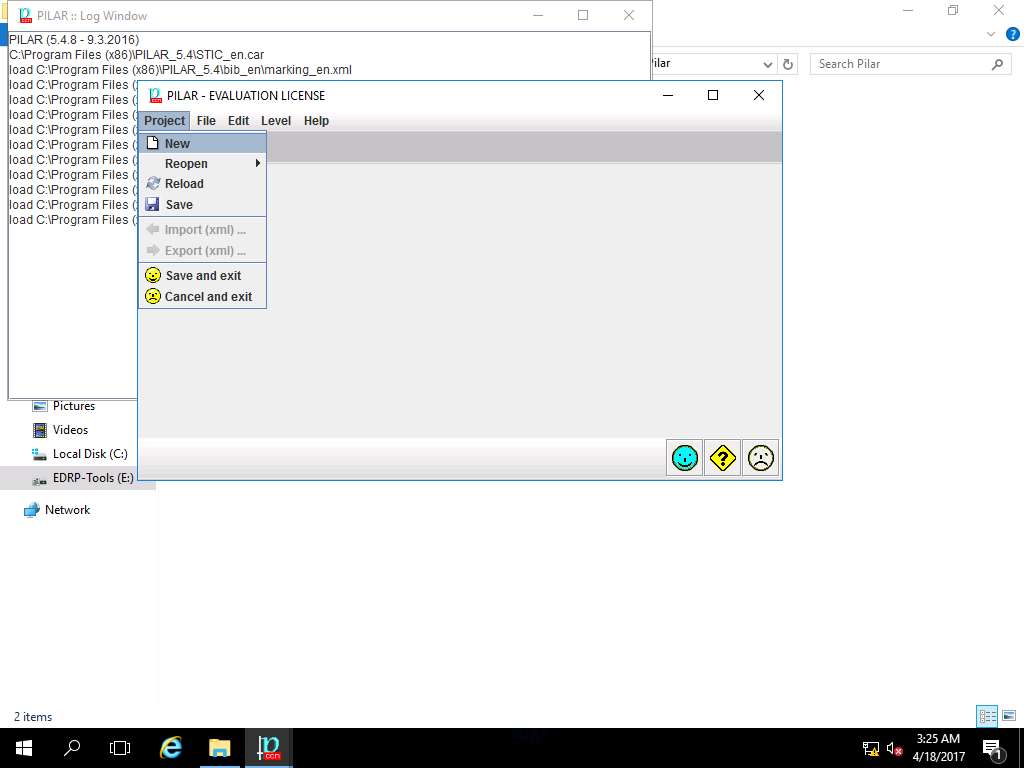
Task: Open the Edit menu
Action: pos(238,121)
